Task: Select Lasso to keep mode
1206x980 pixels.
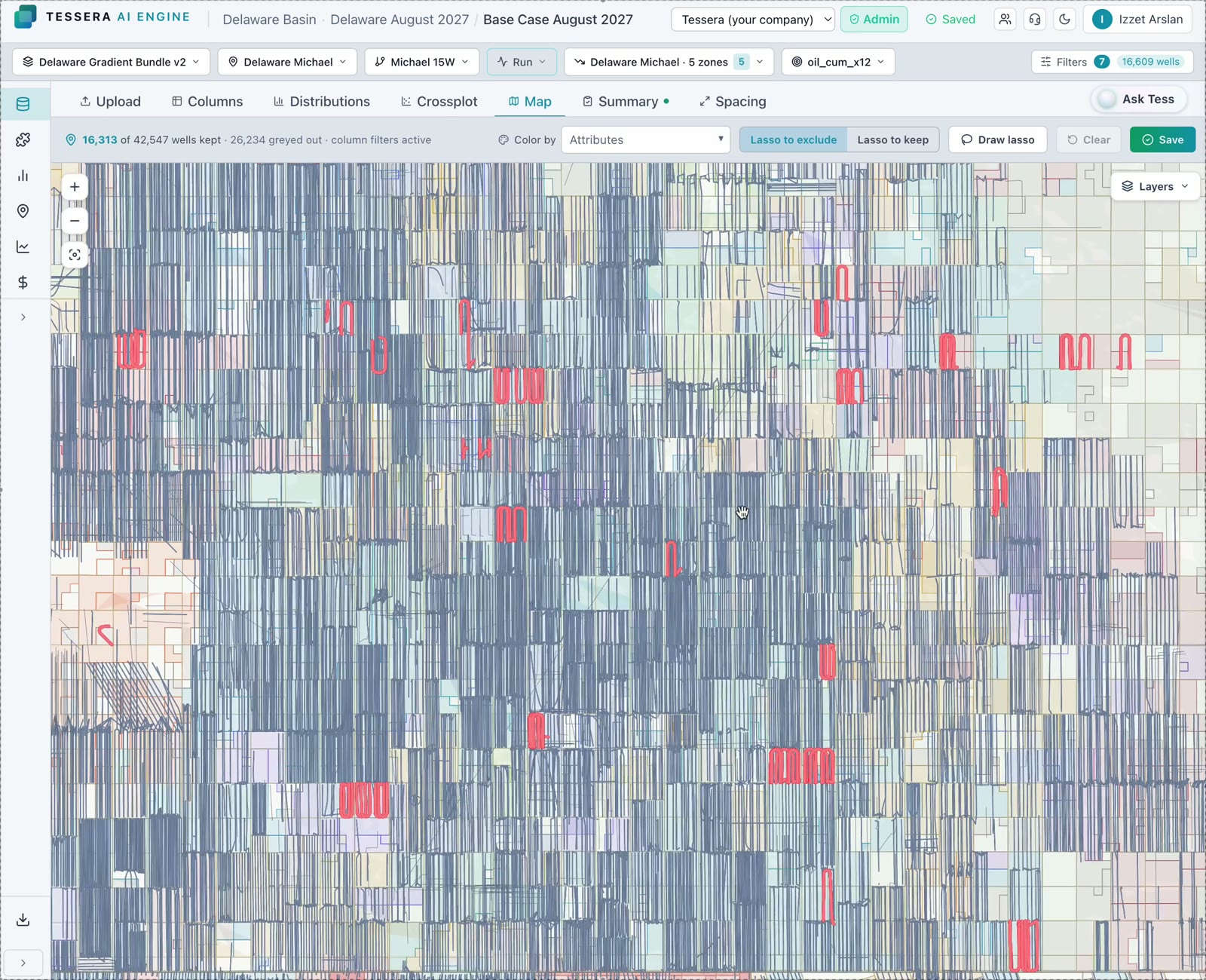Action: (892, 139)
